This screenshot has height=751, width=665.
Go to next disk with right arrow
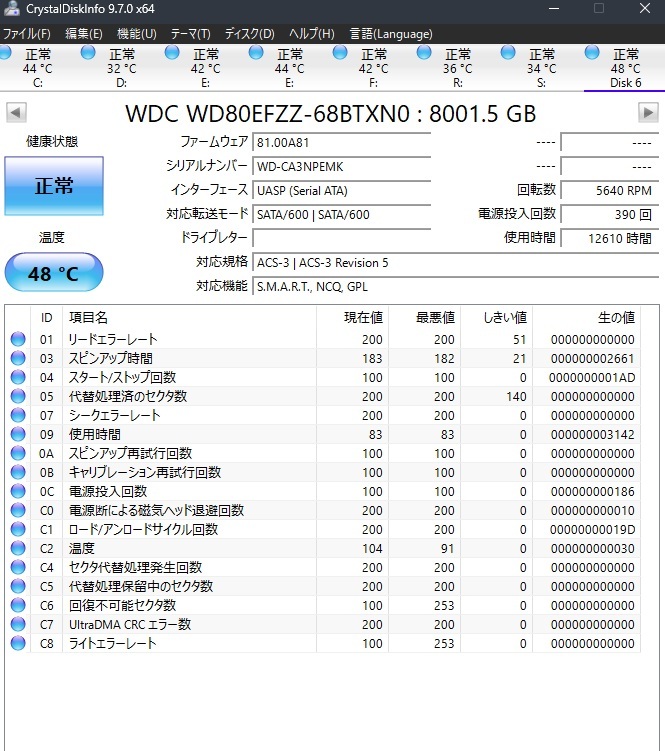(648, 114)
